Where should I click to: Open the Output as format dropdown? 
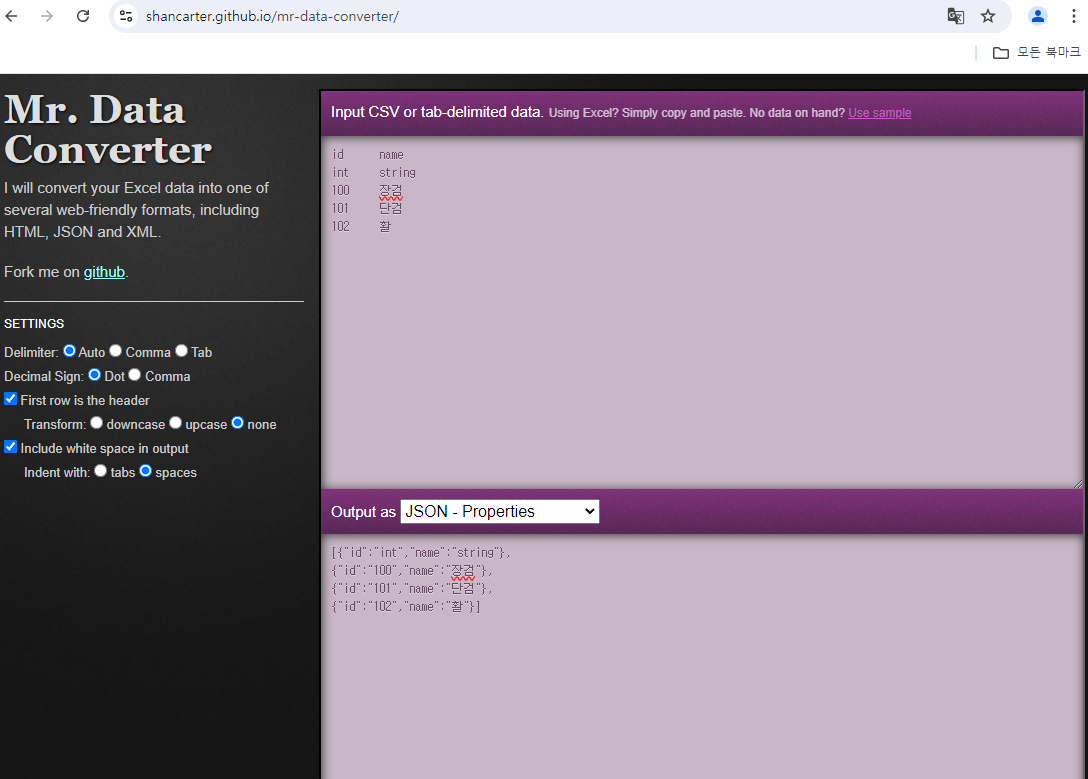click(x=500, y=511)
